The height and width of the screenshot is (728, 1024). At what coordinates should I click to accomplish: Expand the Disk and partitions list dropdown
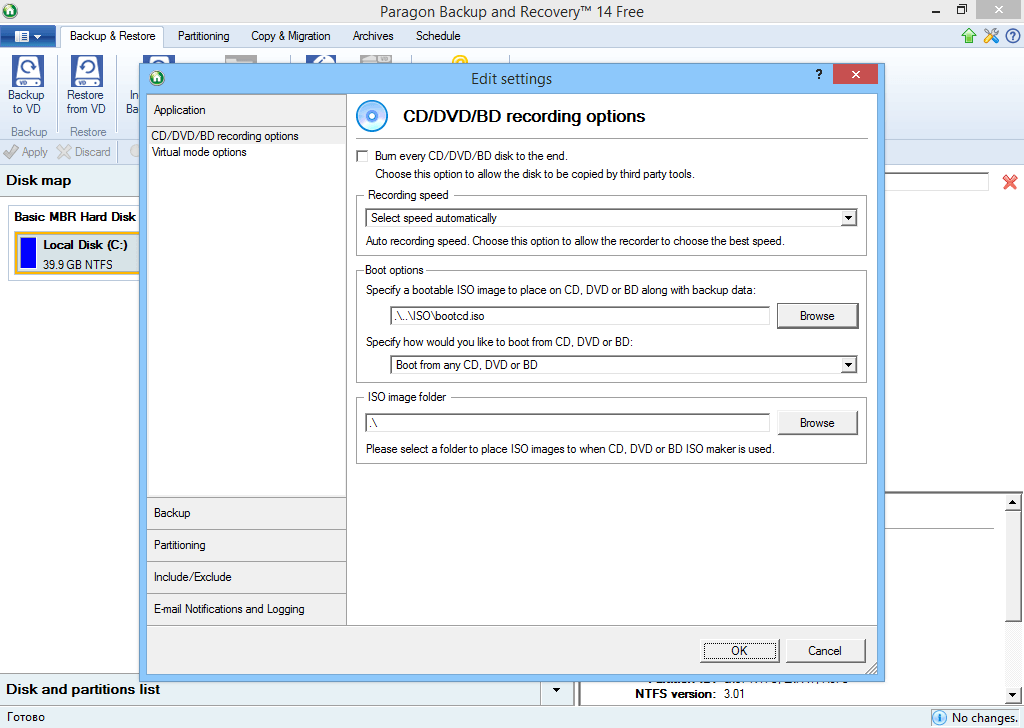point(556,690)
